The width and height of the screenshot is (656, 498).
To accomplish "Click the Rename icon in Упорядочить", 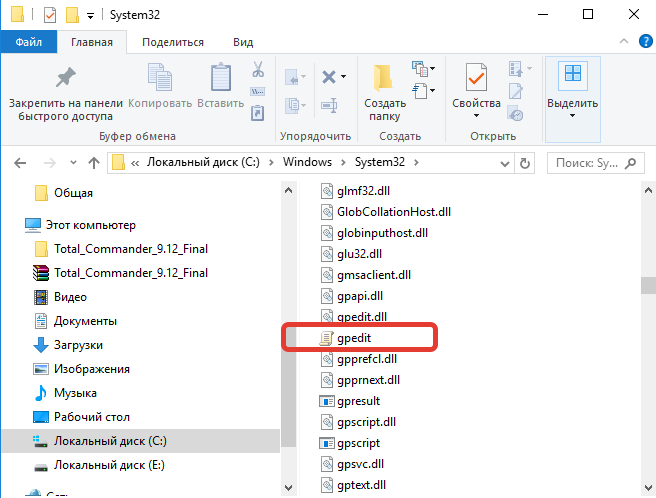I will point(329,105).
